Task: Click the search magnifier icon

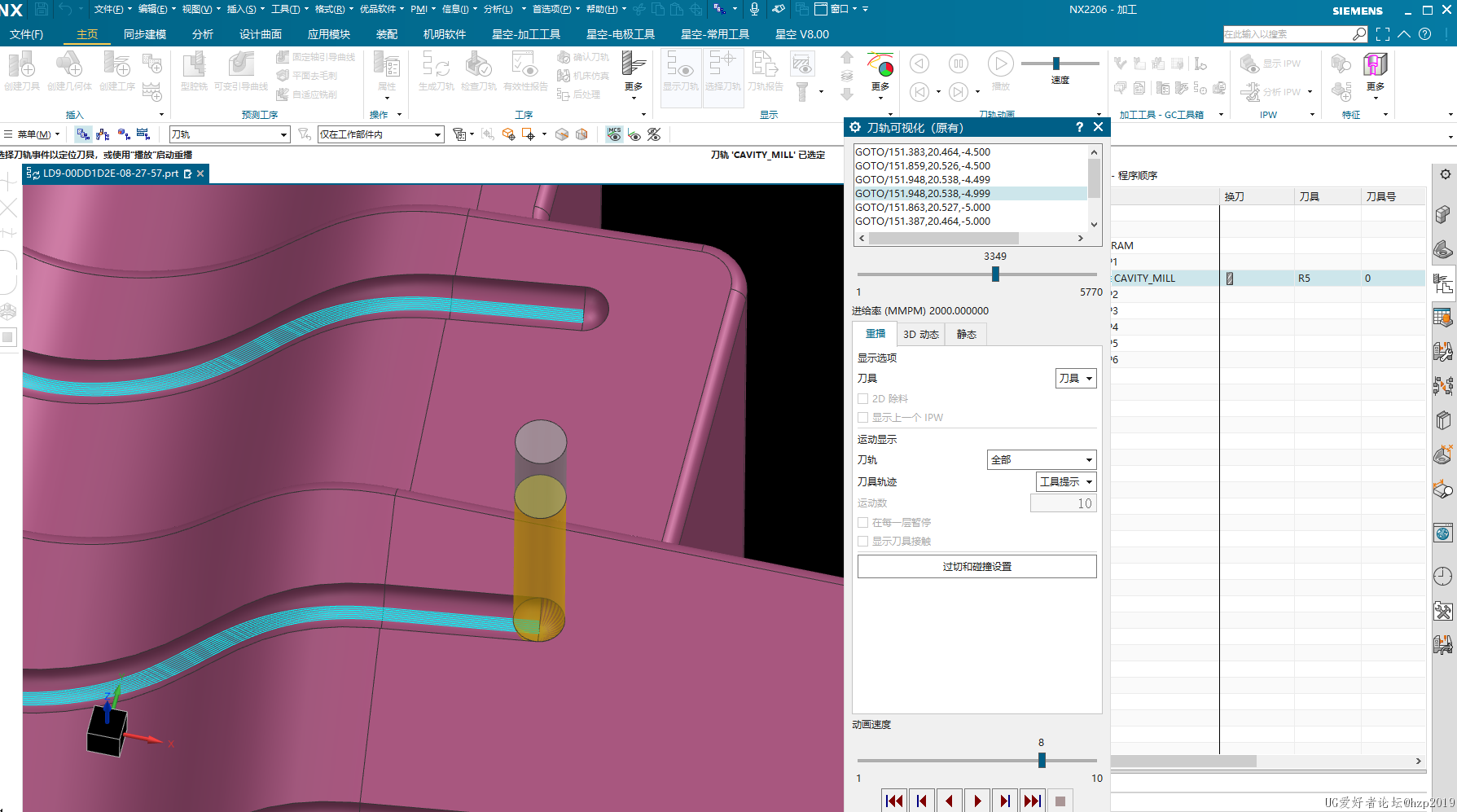Action: 1359,34
